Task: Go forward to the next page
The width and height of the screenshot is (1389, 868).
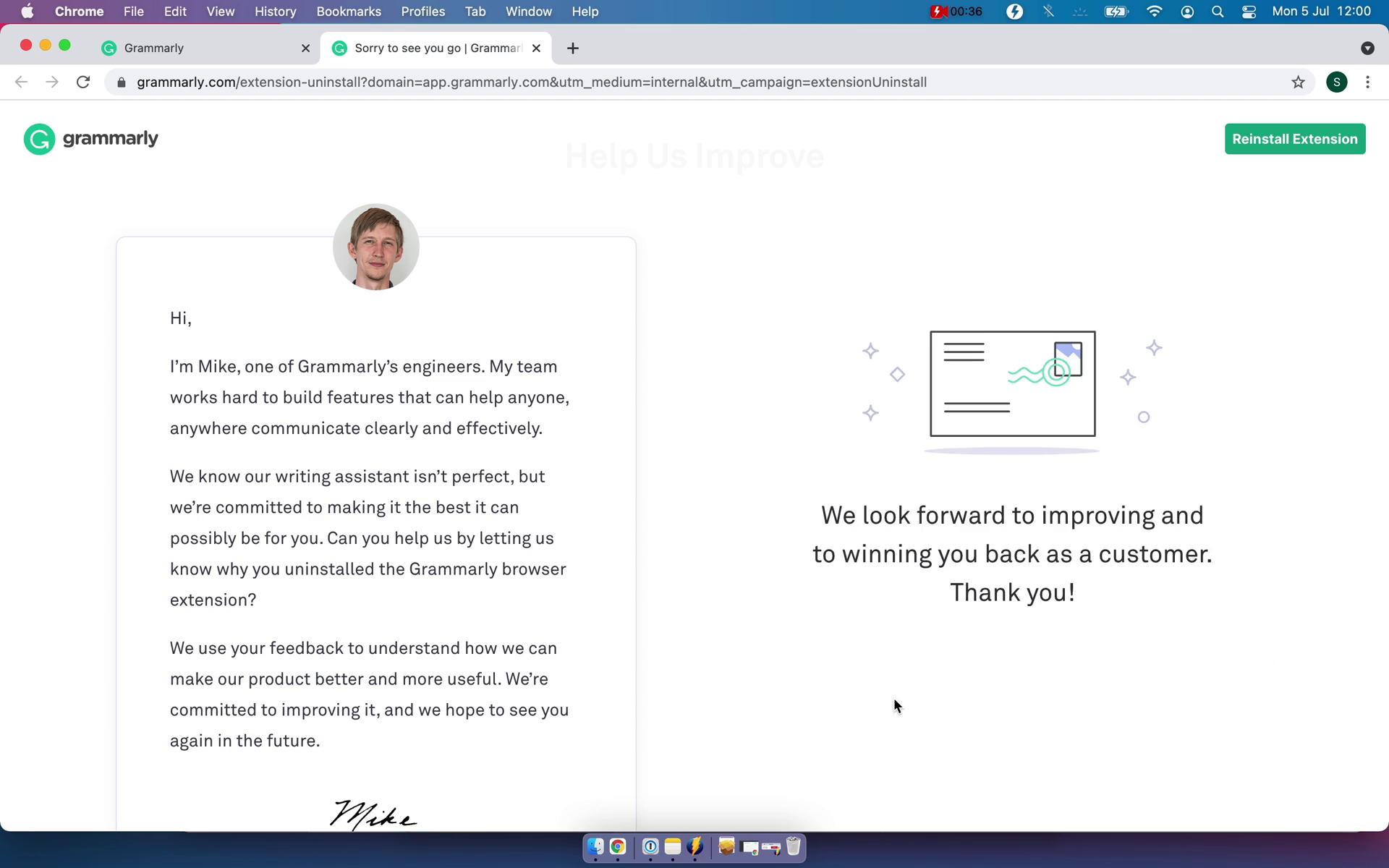Action: [52, 82]
